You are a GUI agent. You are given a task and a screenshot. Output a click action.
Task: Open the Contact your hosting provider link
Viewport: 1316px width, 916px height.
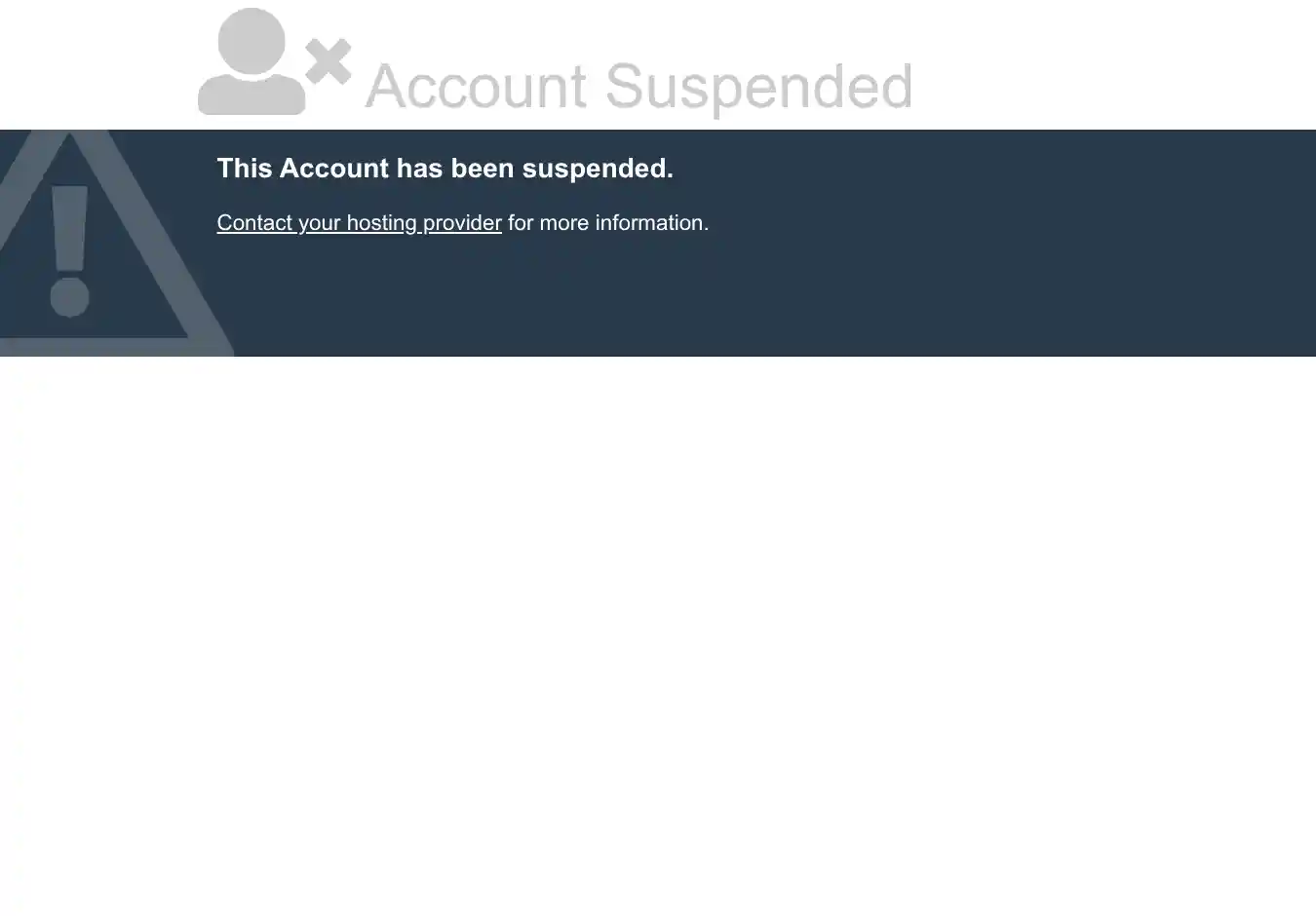359,223
